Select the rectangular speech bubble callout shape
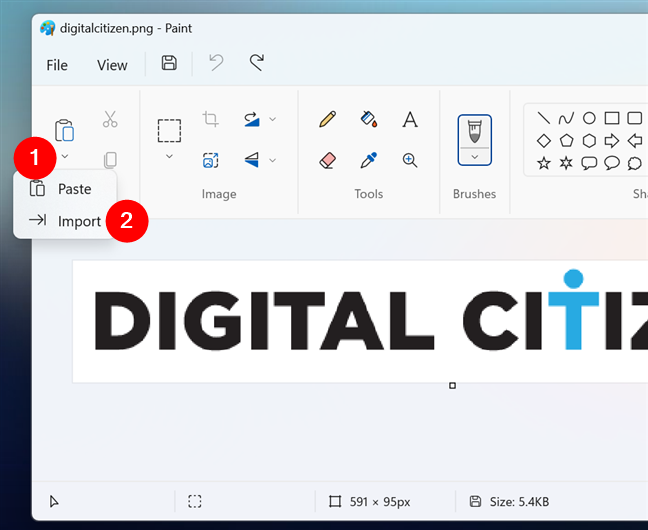Viewport: 648px width, 530px height. pos(589,163)
